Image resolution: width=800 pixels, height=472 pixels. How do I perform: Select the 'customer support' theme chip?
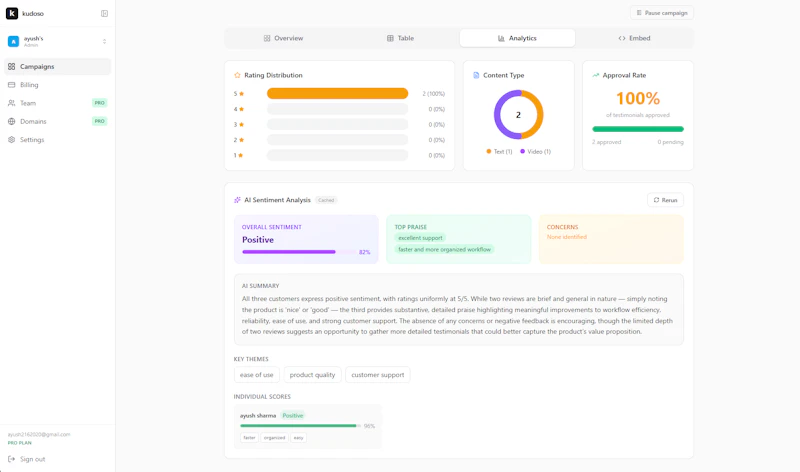[378, 375]
